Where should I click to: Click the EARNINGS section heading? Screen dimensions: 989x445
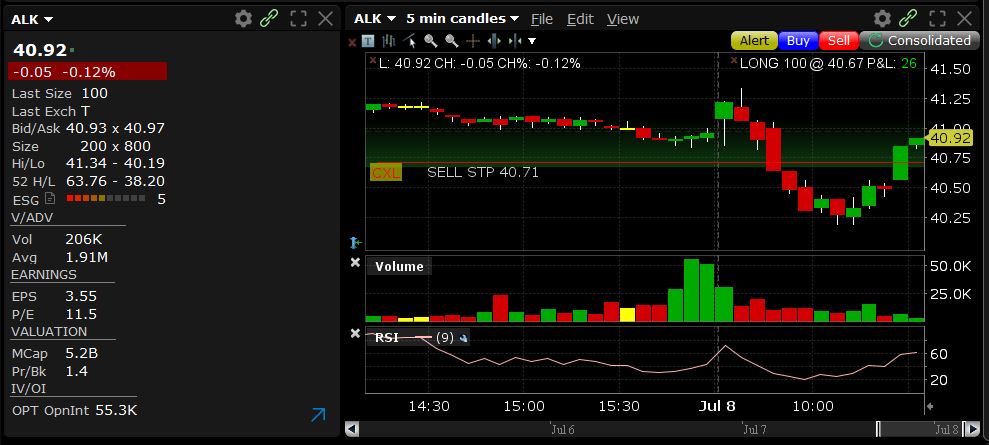pyautogui.click(x=44, y=275)
